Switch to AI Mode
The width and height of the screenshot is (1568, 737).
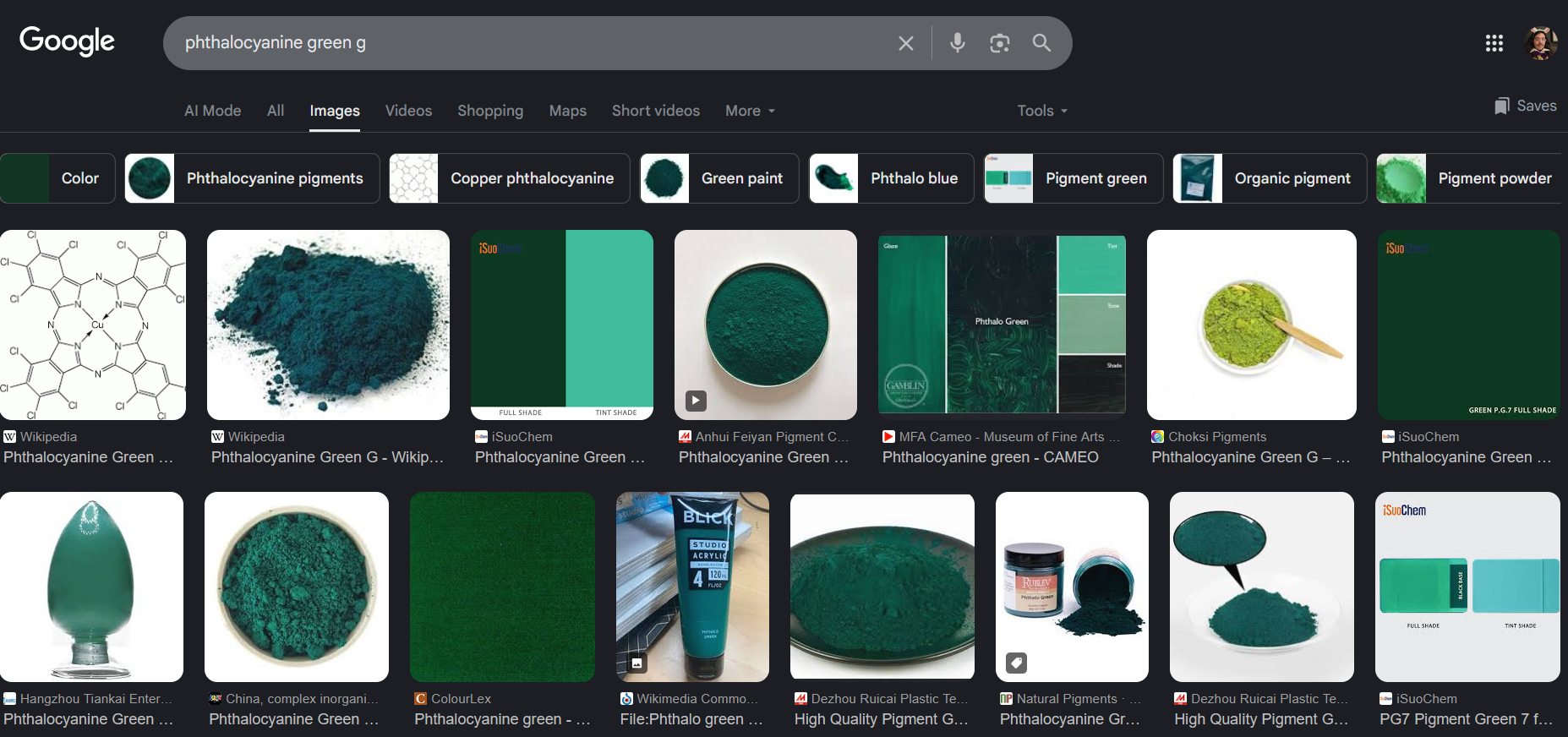point(212,111)
